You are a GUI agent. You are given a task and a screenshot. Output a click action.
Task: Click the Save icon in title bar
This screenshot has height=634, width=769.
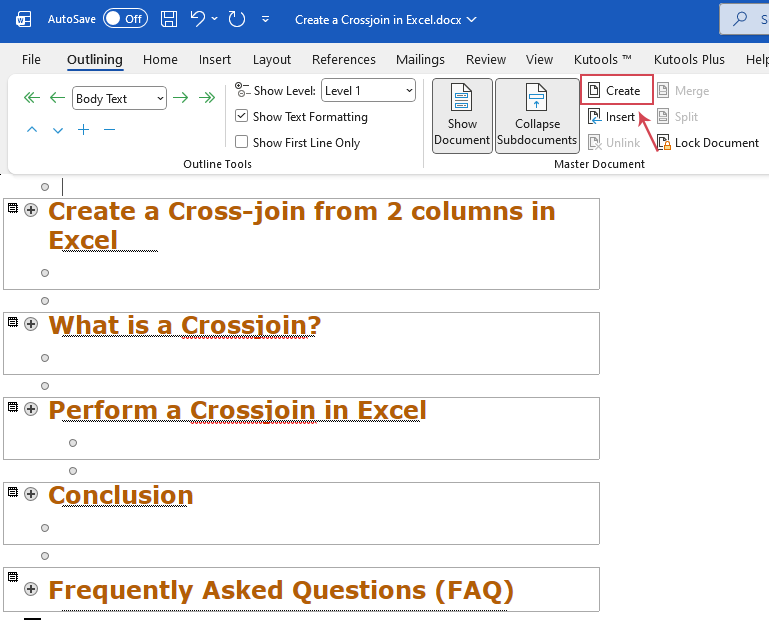click(x=169, y=19)
